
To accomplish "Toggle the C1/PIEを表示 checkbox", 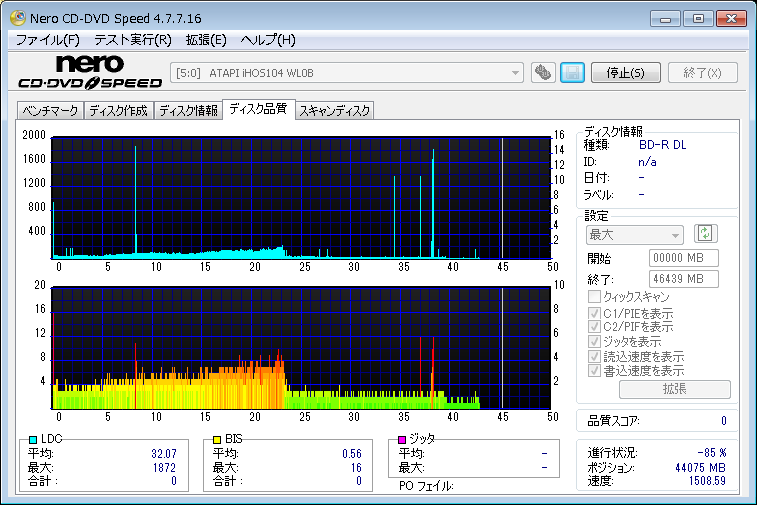I will point(594,313).
